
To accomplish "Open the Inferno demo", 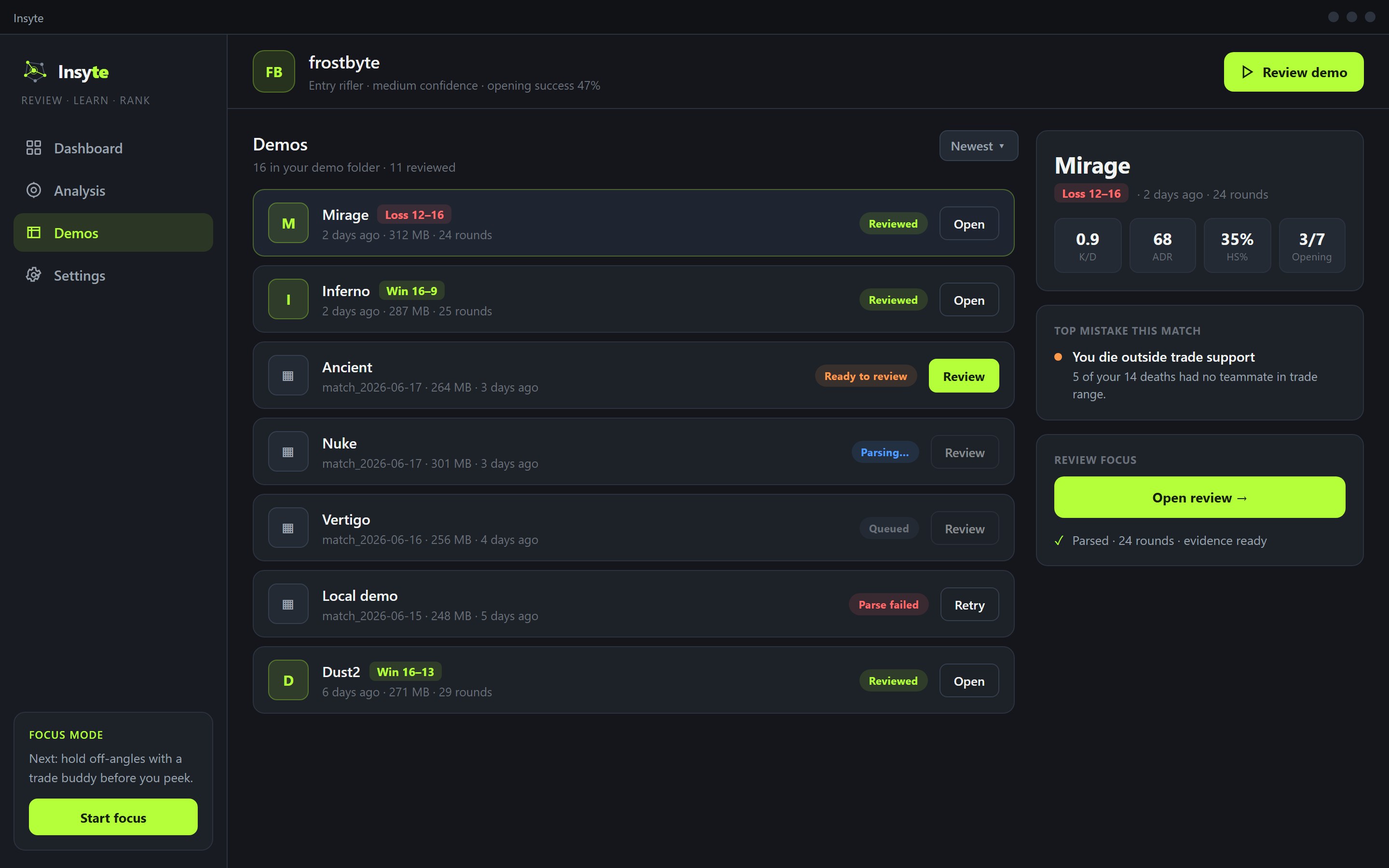I will [969, 299].
